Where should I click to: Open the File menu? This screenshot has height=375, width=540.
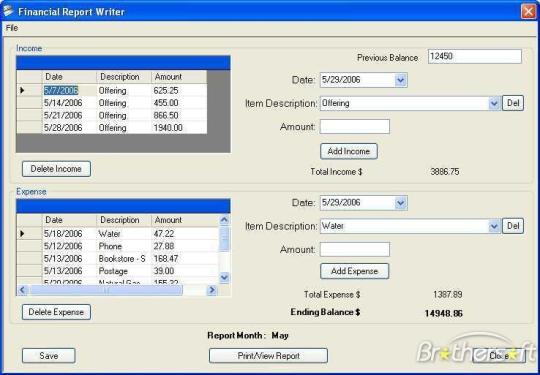coord(12,28)
